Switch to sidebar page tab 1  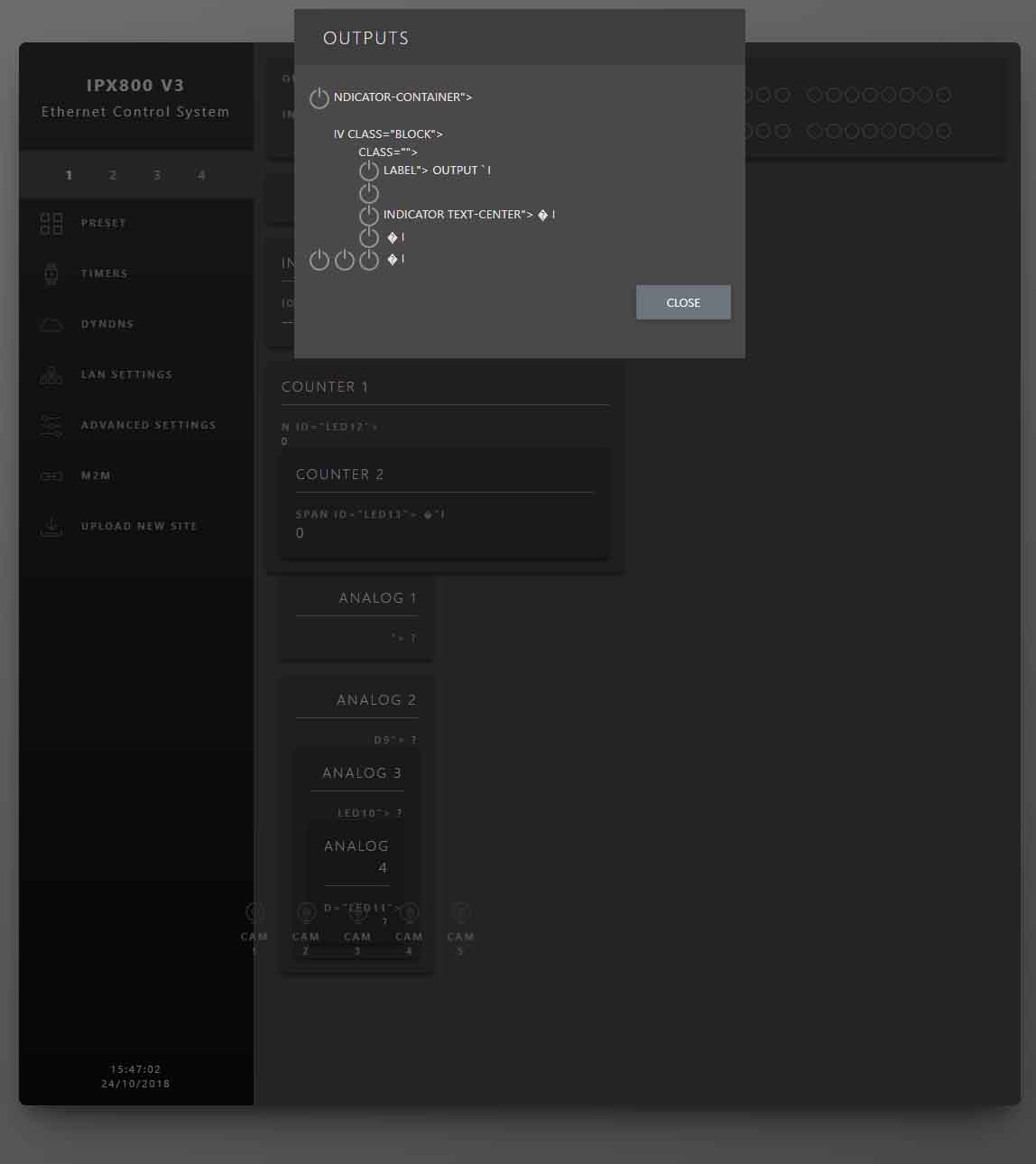pyautogui.click(x=69, y=175)
